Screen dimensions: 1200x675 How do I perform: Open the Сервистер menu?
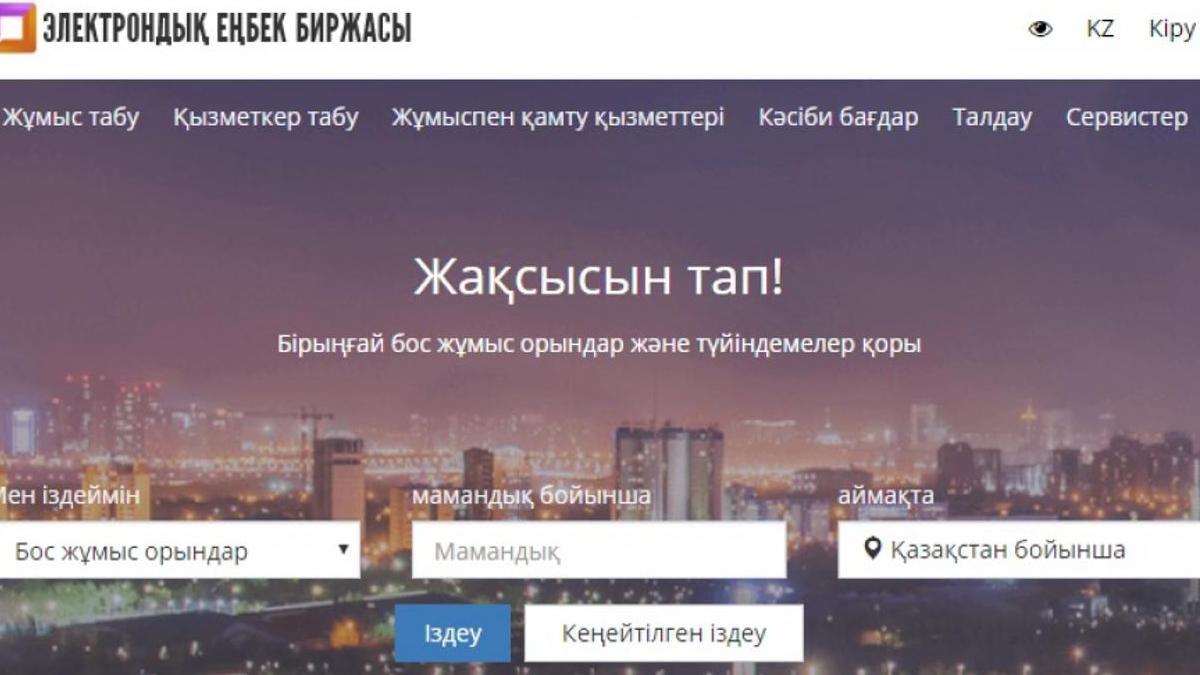click(1127, 117)
